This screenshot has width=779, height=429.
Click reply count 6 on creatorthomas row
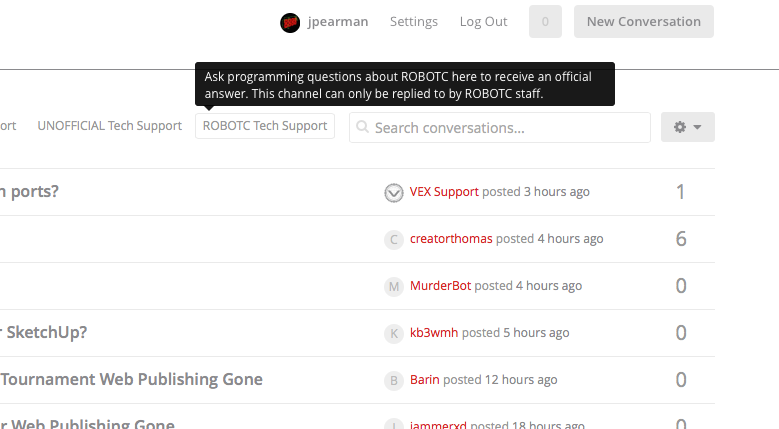[x=681, y=239]
